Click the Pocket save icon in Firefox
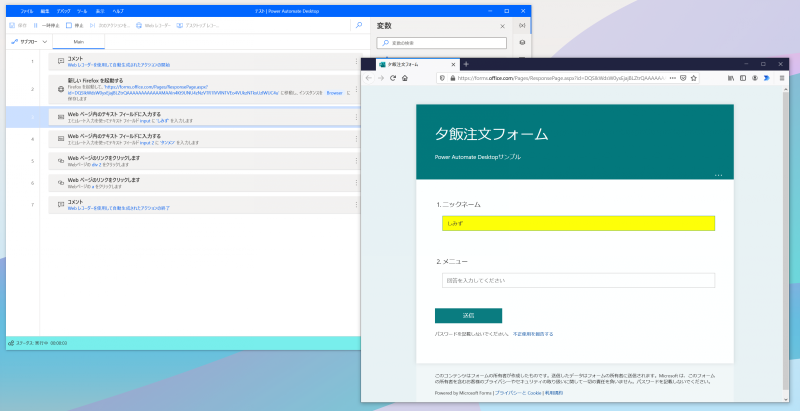 pyautogui.click(x=683, y=78)
